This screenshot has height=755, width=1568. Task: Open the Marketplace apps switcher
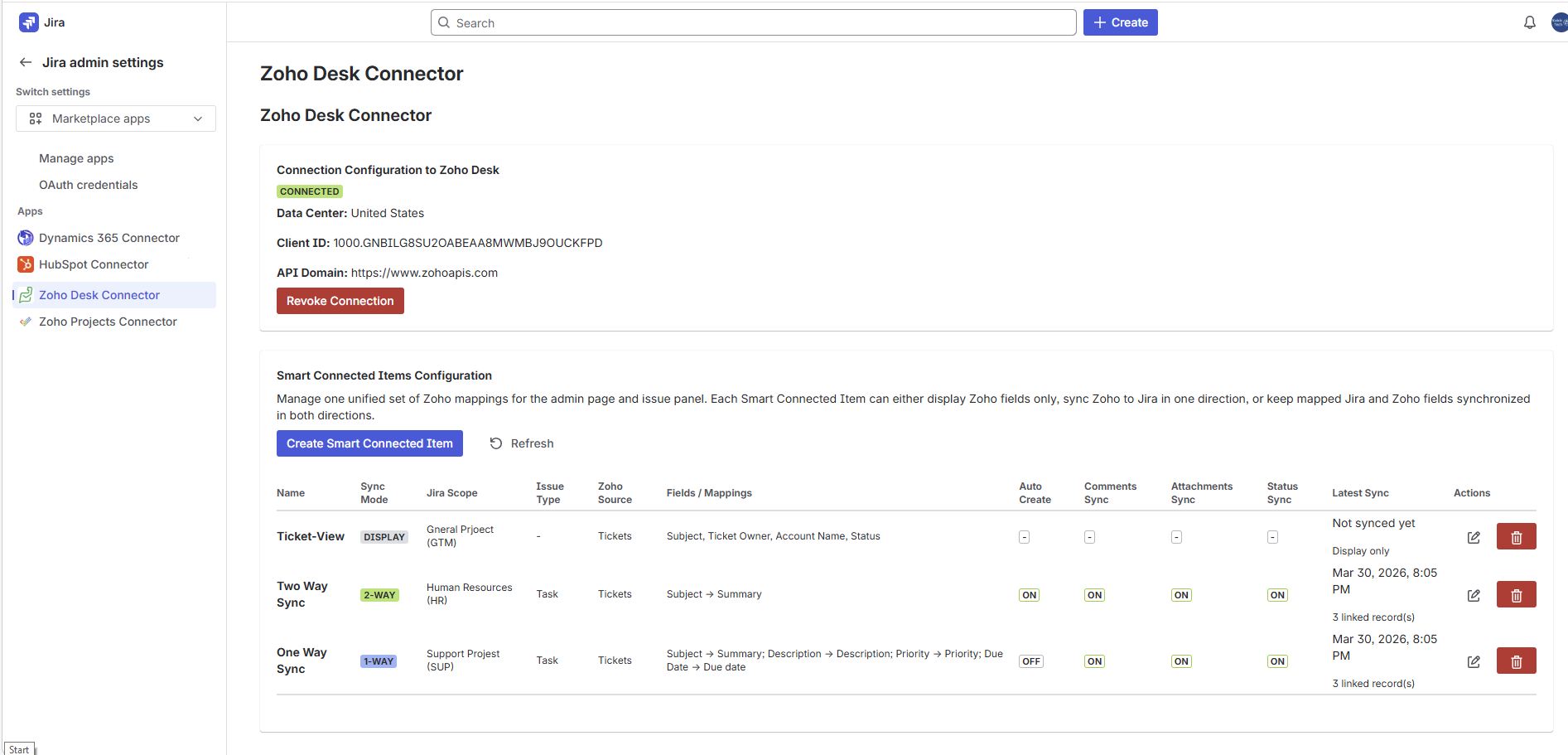(x=115, y=119)
